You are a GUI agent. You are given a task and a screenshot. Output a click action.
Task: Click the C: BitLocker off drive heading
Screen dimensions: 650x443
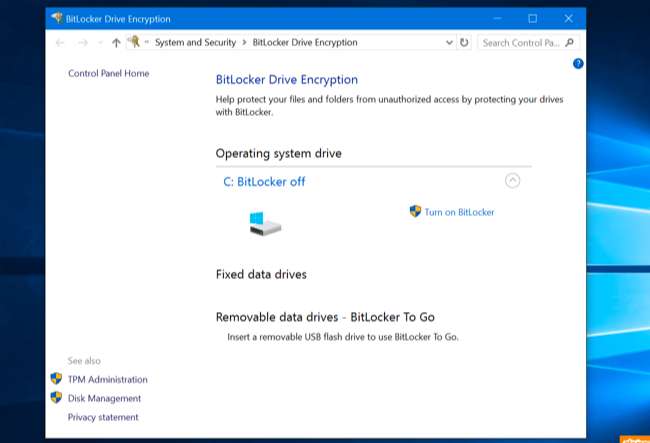point(264,182)
